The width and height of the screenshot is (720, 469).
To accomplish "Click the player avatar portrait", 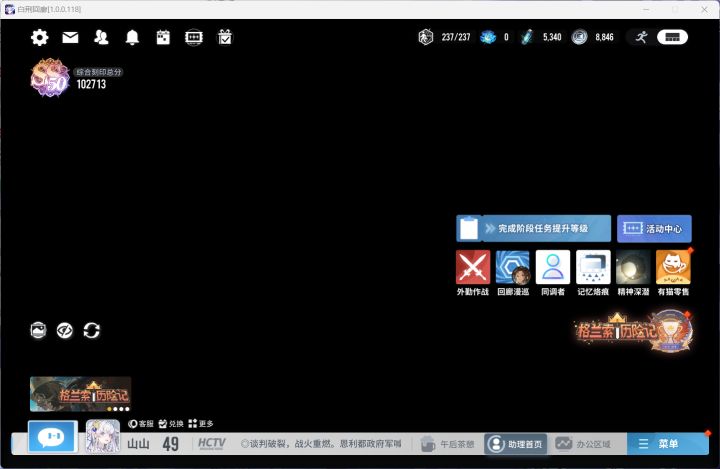I will click(103, 436).
